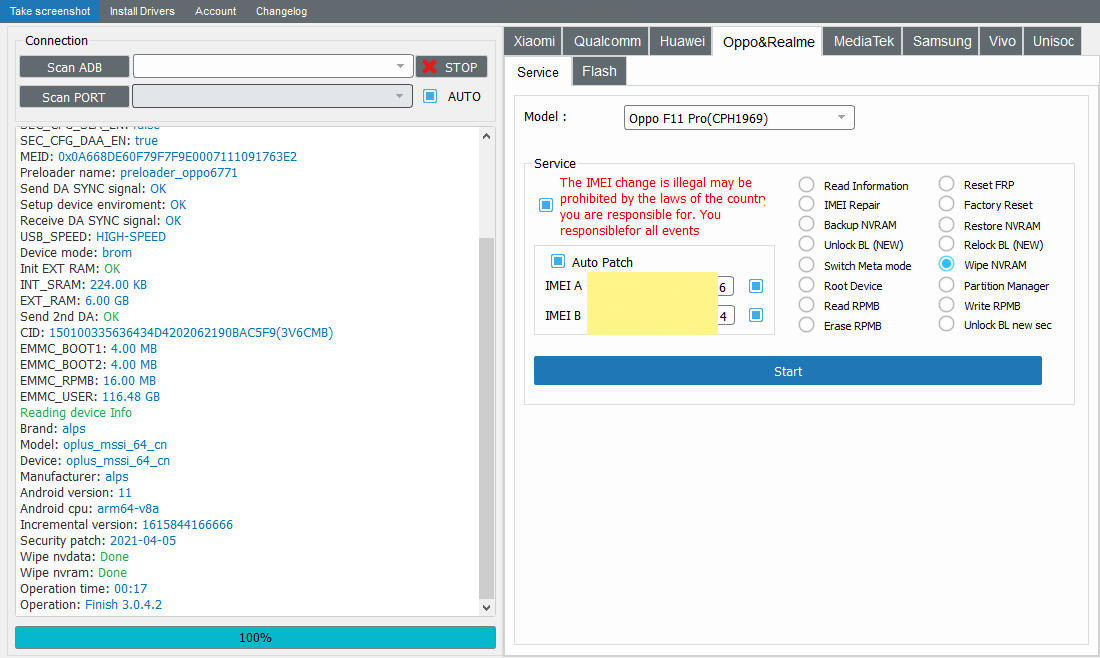Select the Service sub-tab
Screen dimensions: 1100x658
[537, 72]
